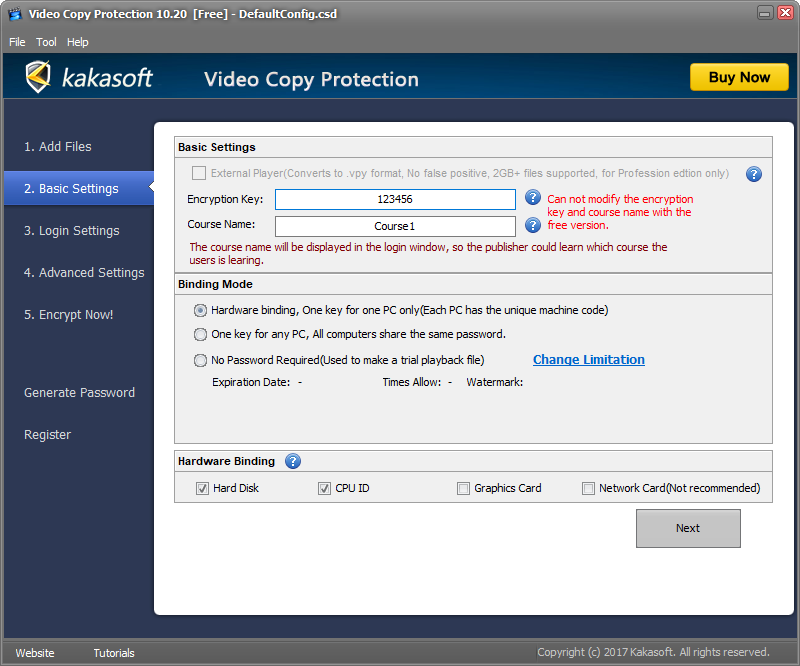Click the Buy Now button

coord(739,77)
